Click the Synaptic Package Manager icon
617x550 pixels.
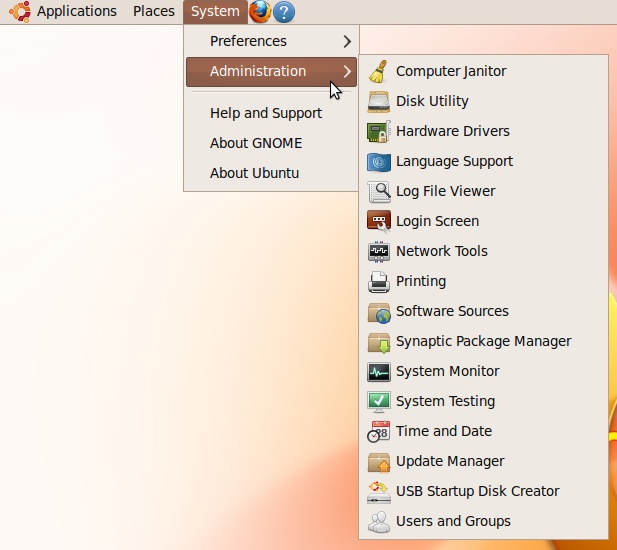pos(379,342)
